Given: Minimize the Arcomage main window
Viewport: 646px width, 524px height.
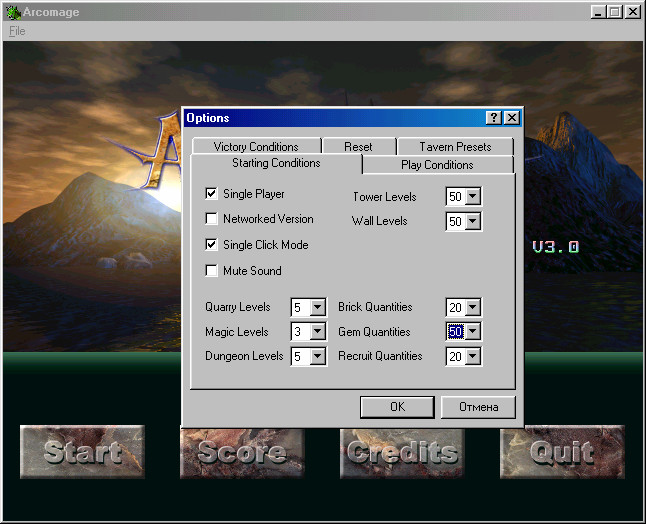Looking at the screenshot, I should click(x=598, y=12).
